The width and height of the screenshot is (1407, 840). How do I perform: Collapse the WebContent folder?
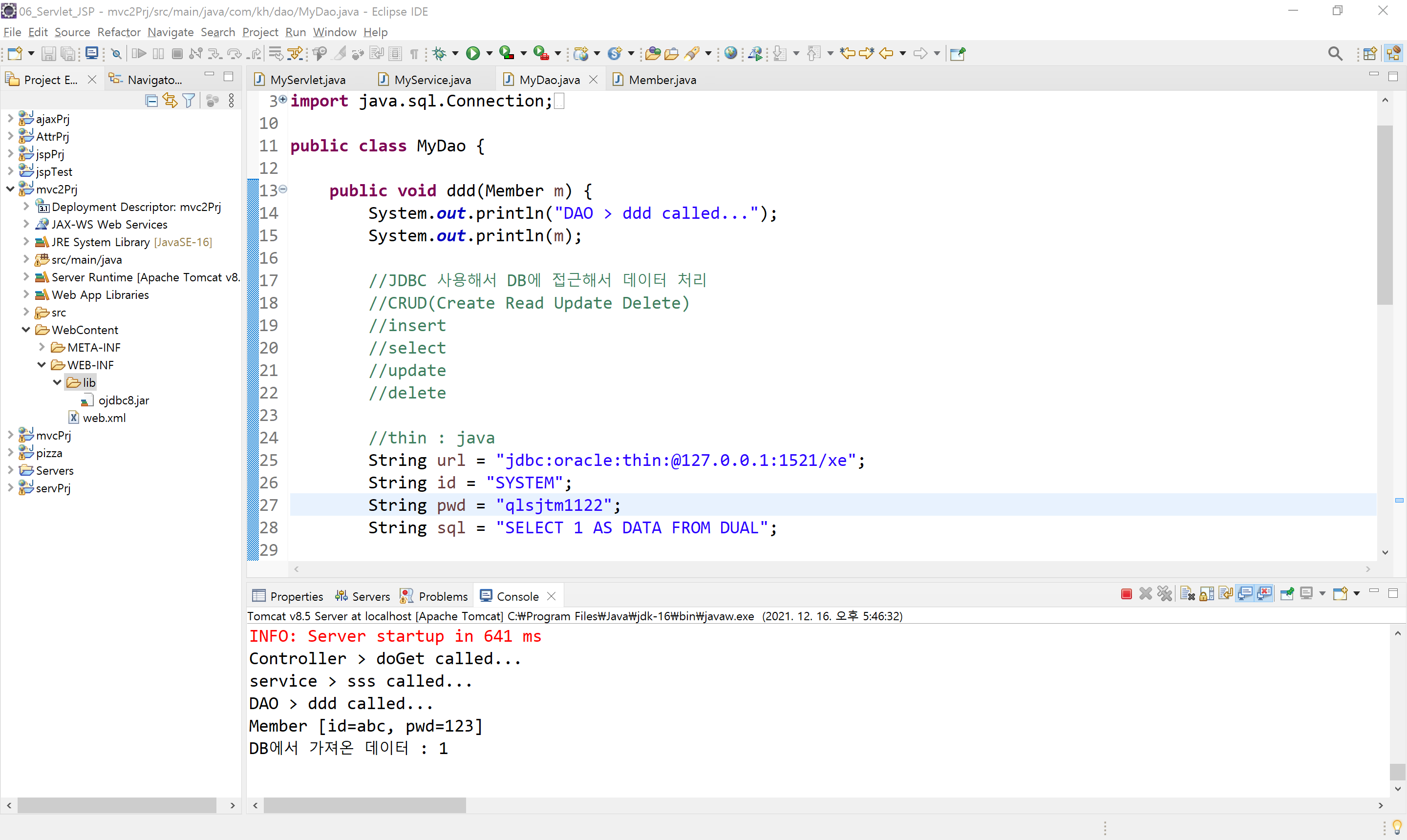tap(26, 330)
